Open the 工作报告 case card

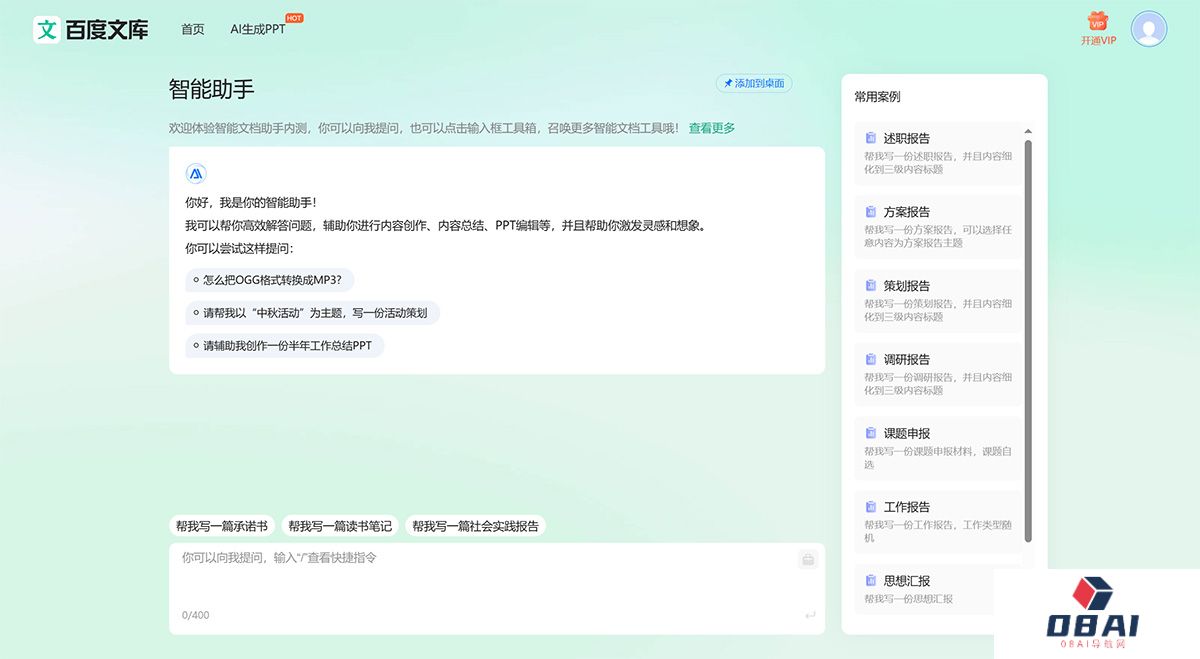tap(938, 522)
